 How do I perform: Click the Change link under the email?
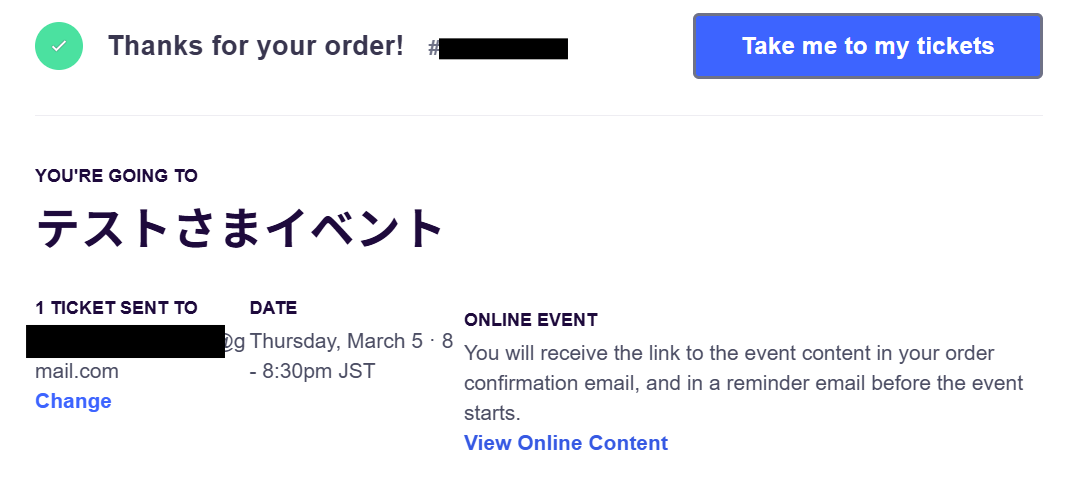73,401
